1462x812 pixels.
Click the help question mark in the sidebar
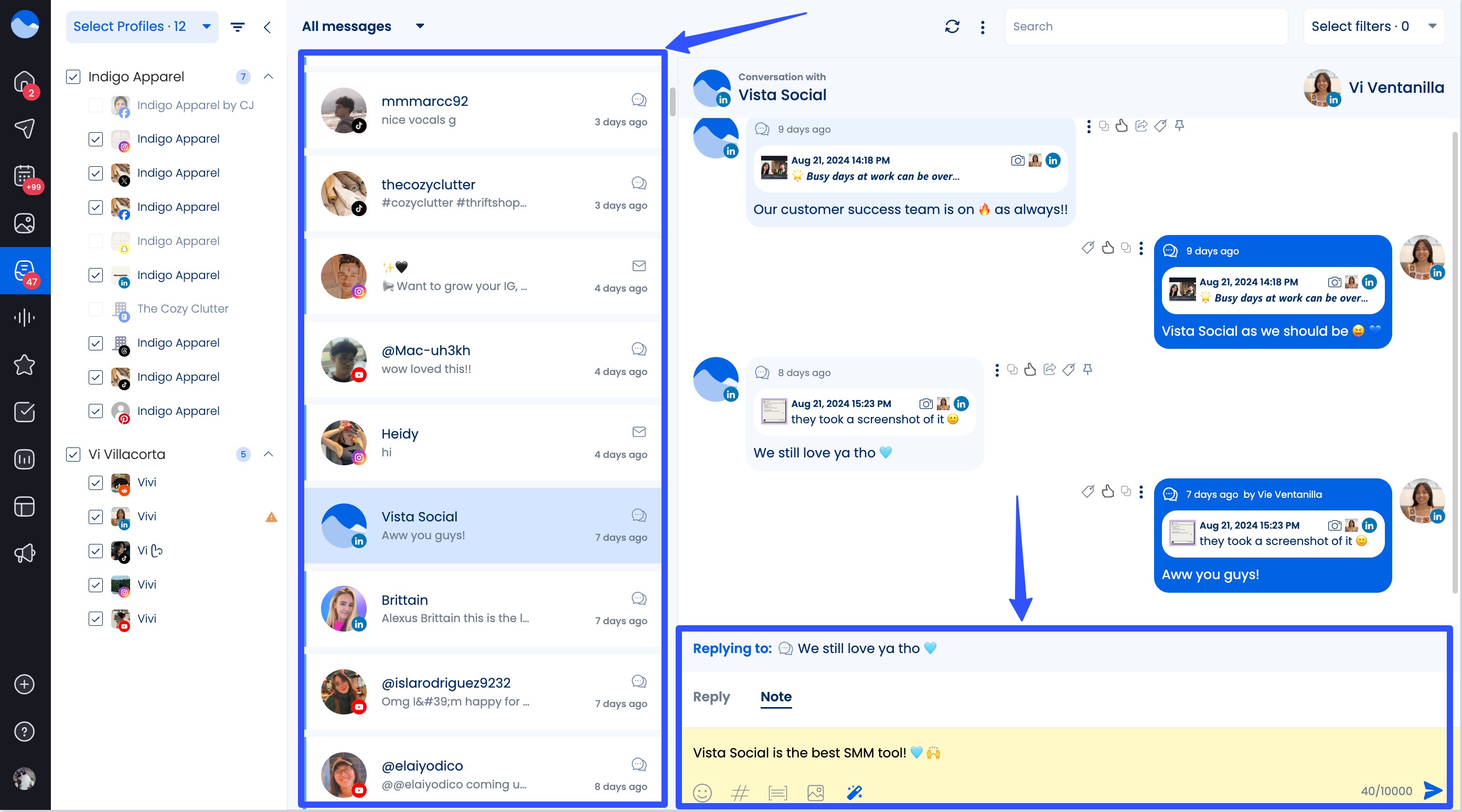[x=24, y=731]
